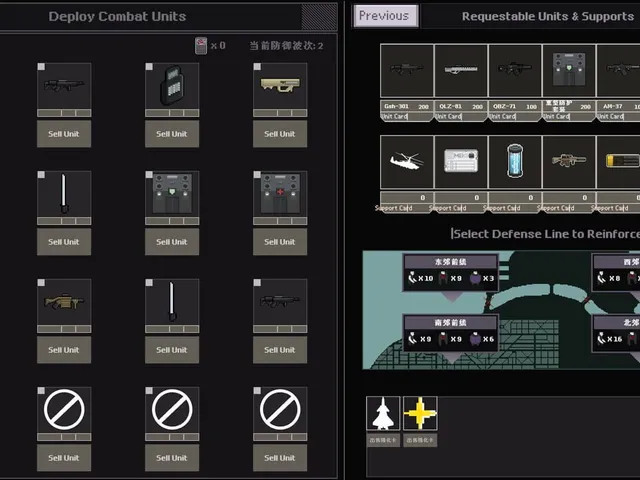
Task: Click the sell button under the yellow cross card
Action: (x=420, y=440)
